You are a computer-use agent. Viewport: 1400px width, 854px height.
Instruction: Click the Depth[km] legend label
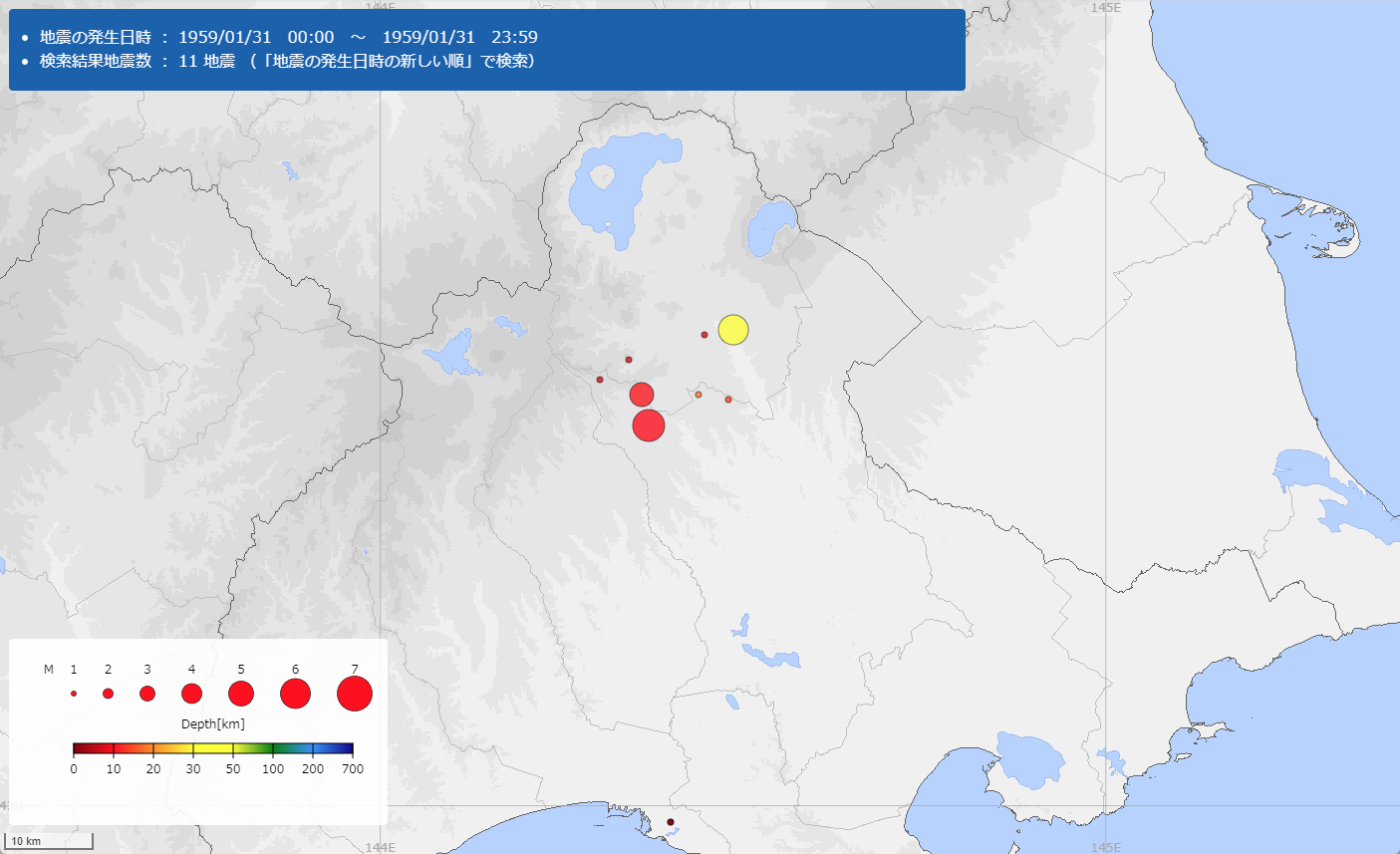(x=213, y=724)
